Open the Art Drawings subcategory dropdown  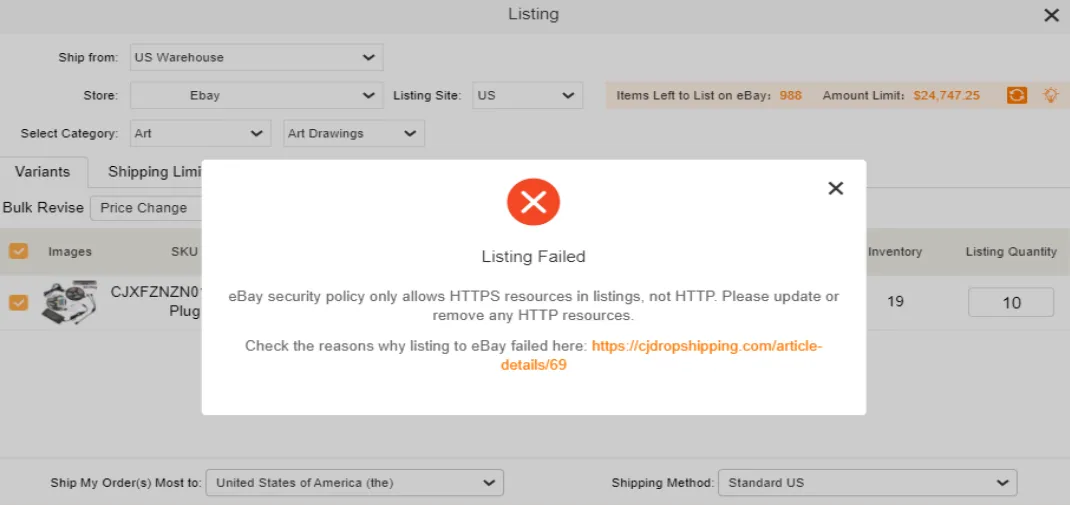pos(353,133)
